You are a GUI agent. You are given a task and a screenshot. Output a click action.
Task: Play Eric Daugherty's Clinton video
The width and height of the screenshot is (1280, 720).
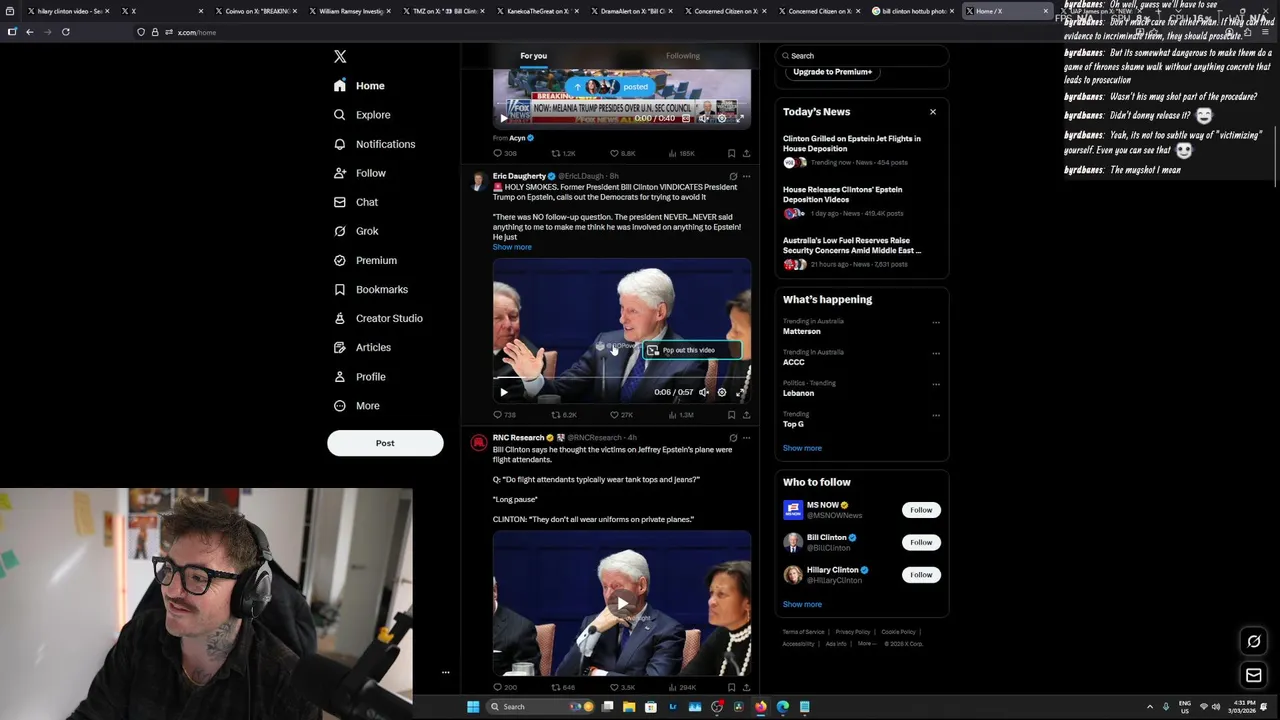pyautogui.click(x=503, y=392)
